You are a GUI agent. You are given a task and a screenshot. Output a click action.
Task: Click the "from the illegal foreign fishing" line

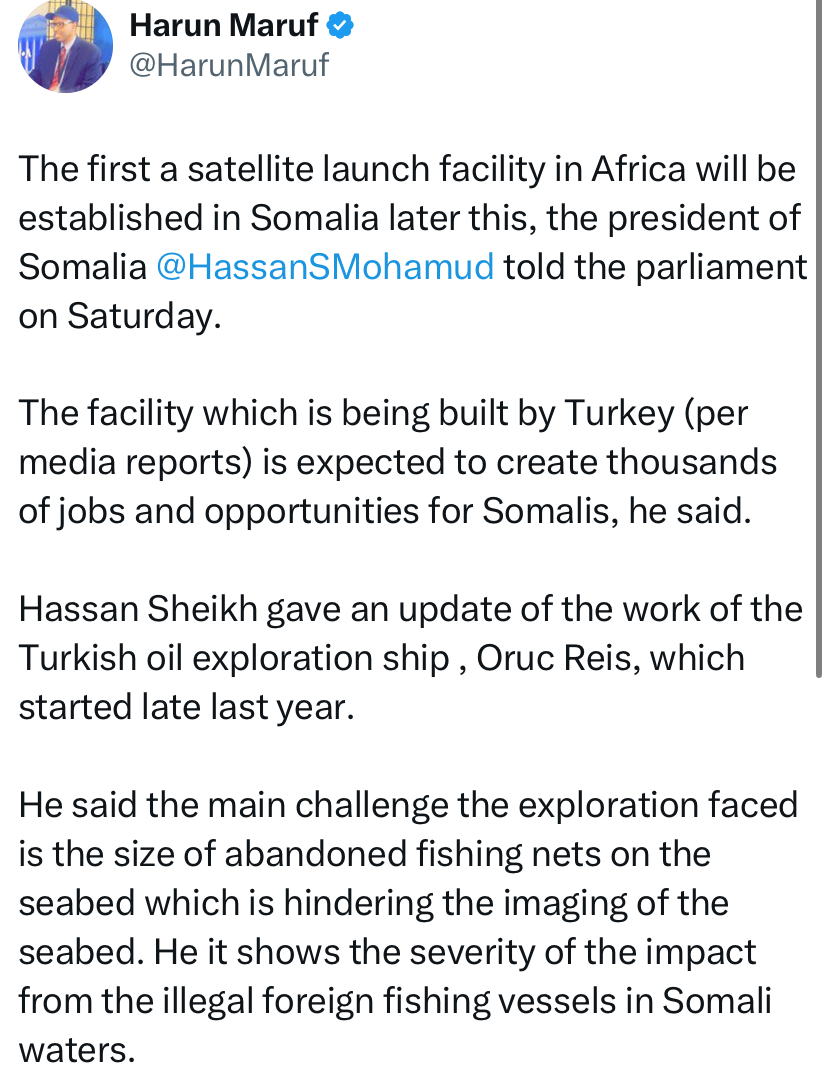point(394,1001)
